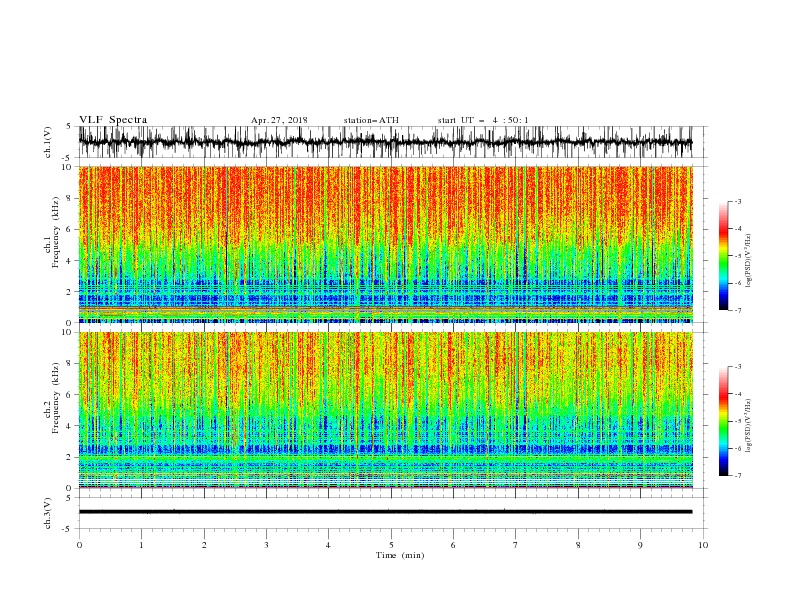
Task: Click the "ch.1(V)" waveform axis label
Action: click(48, 141)
